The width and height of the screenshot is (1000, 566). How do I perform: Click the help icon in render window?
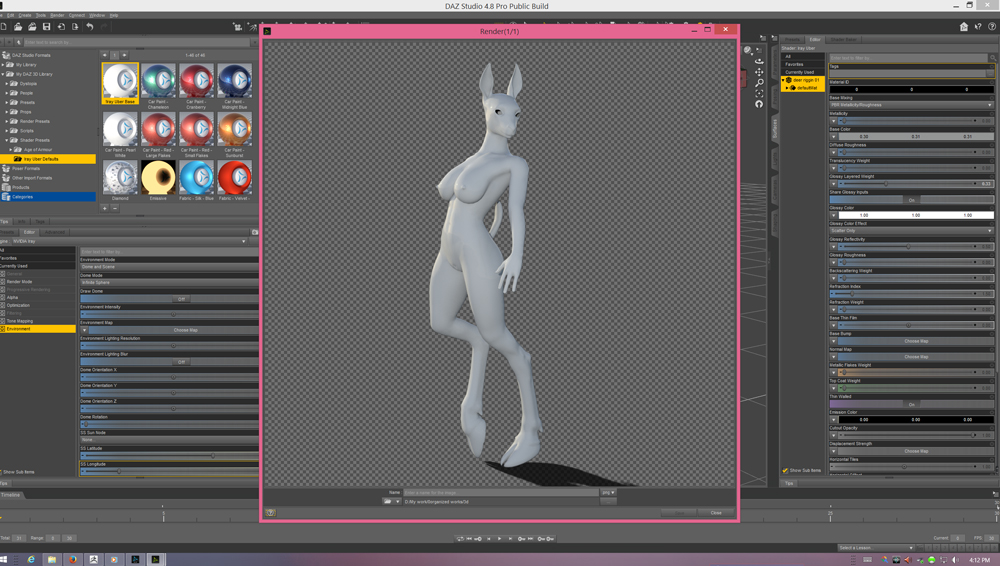pos(270,513)
